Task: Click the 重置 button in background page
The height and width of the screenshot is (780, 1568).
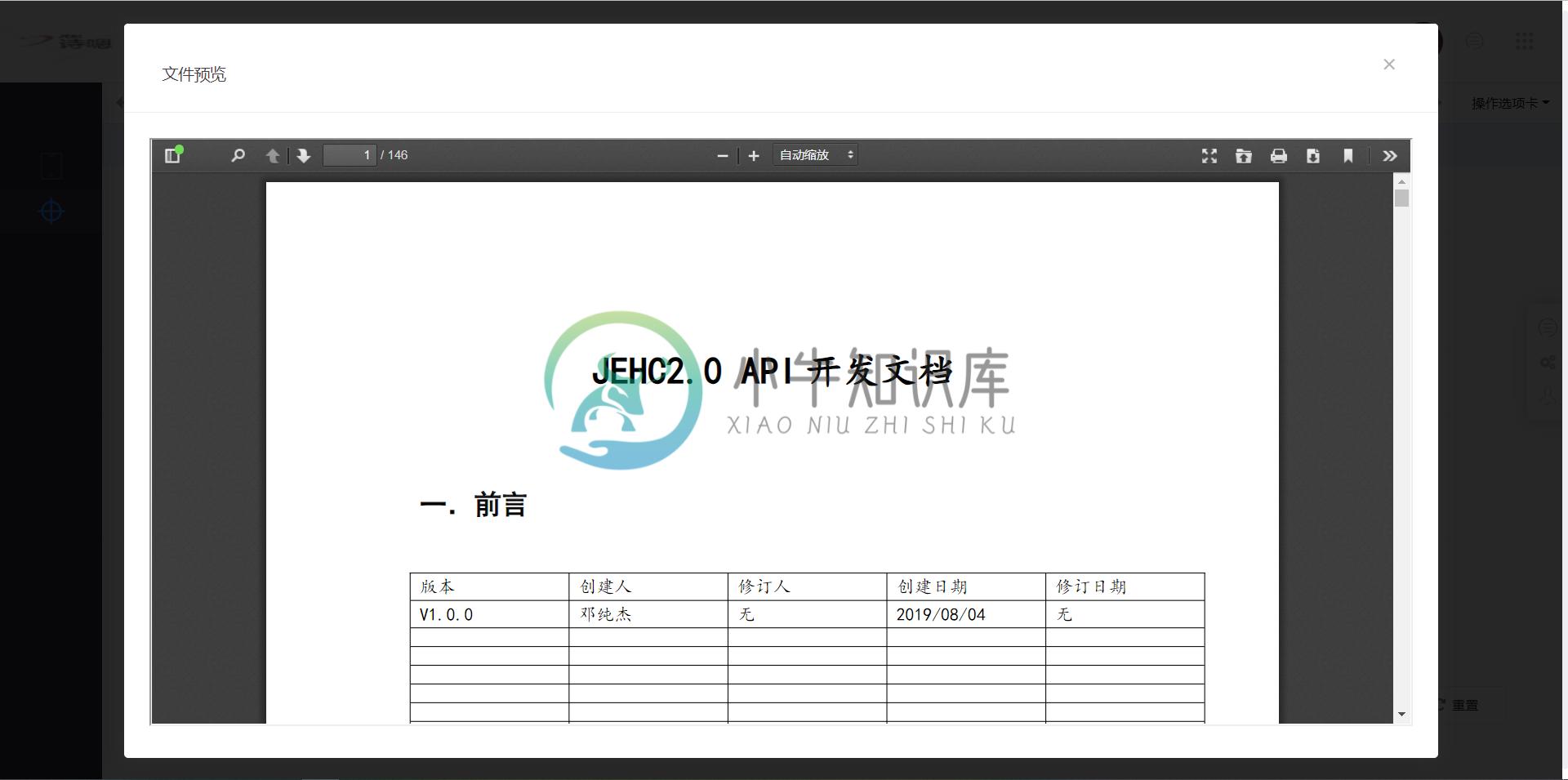Action: coord(1458,705)
